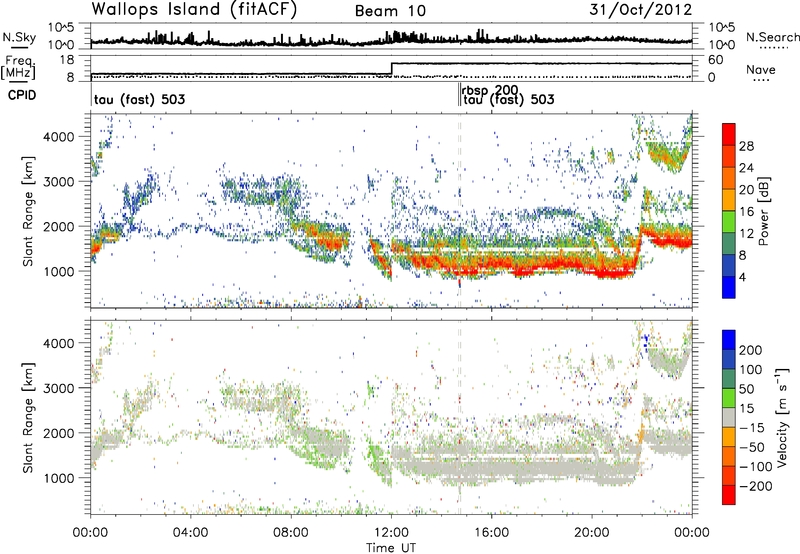800x554 pixels.
Task: Select the 'Velocity [m s-1]' colorbar title
Action: [782, 417]
